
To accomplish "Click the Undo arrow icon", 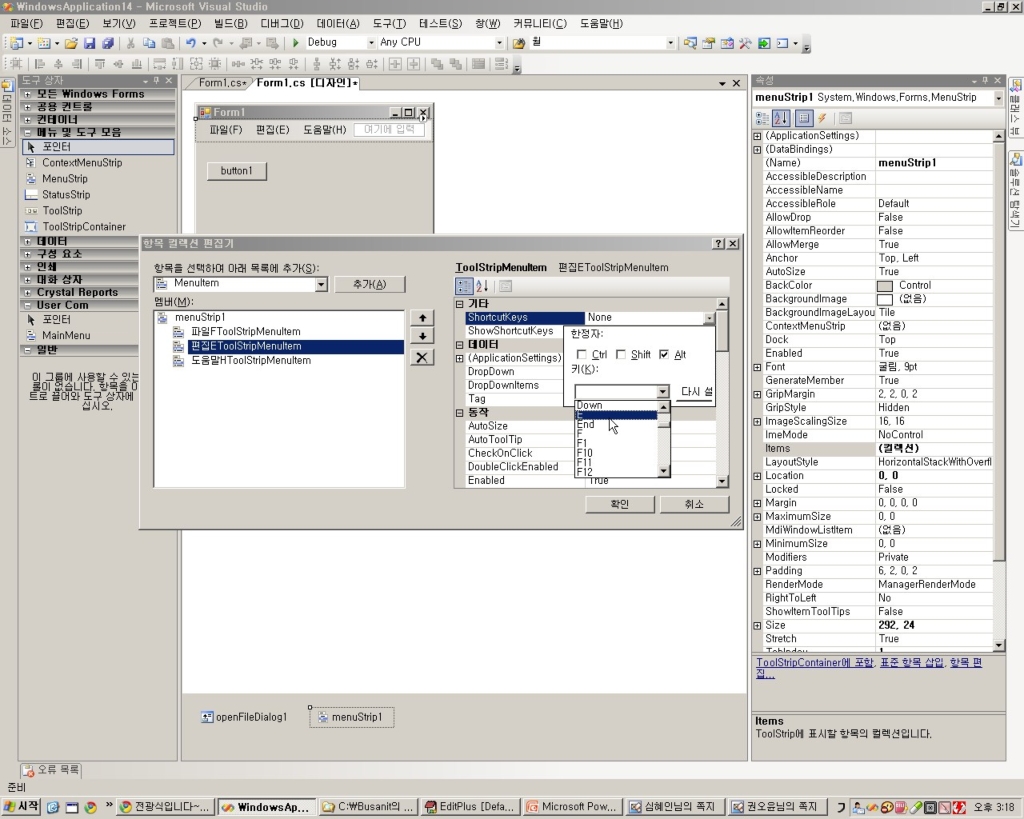I will coord(190,43).
